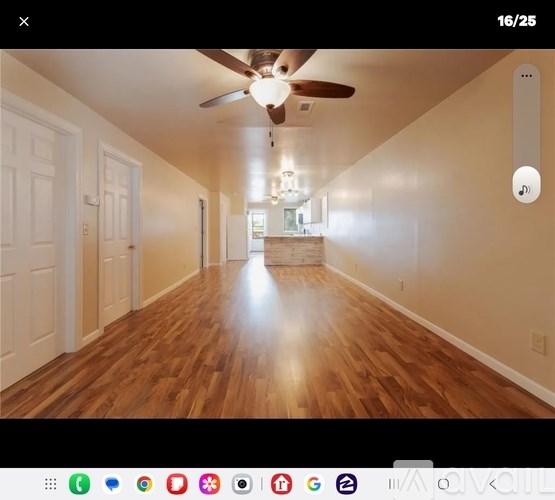Open the red Samsung Notes app
This screenshot has height=500, width=555.
coord(177,484)
